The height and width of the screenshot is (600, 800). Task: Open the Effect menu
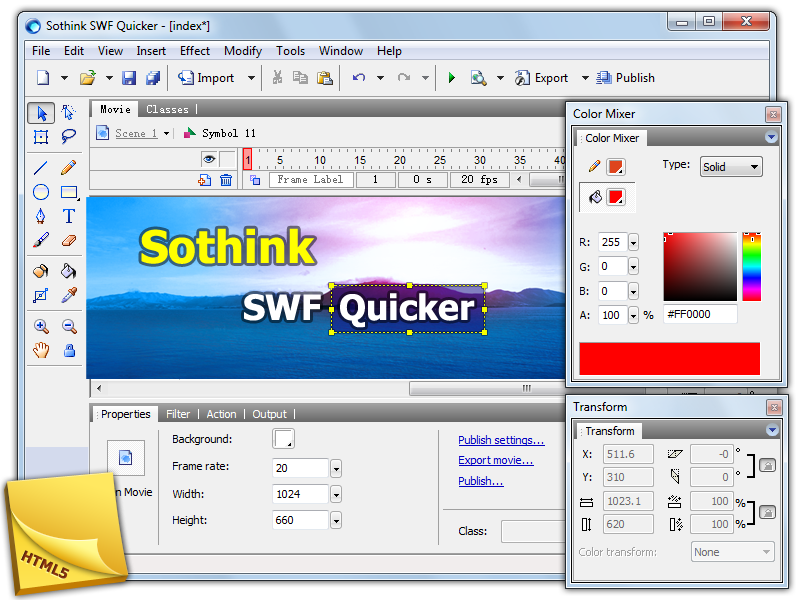195,51
